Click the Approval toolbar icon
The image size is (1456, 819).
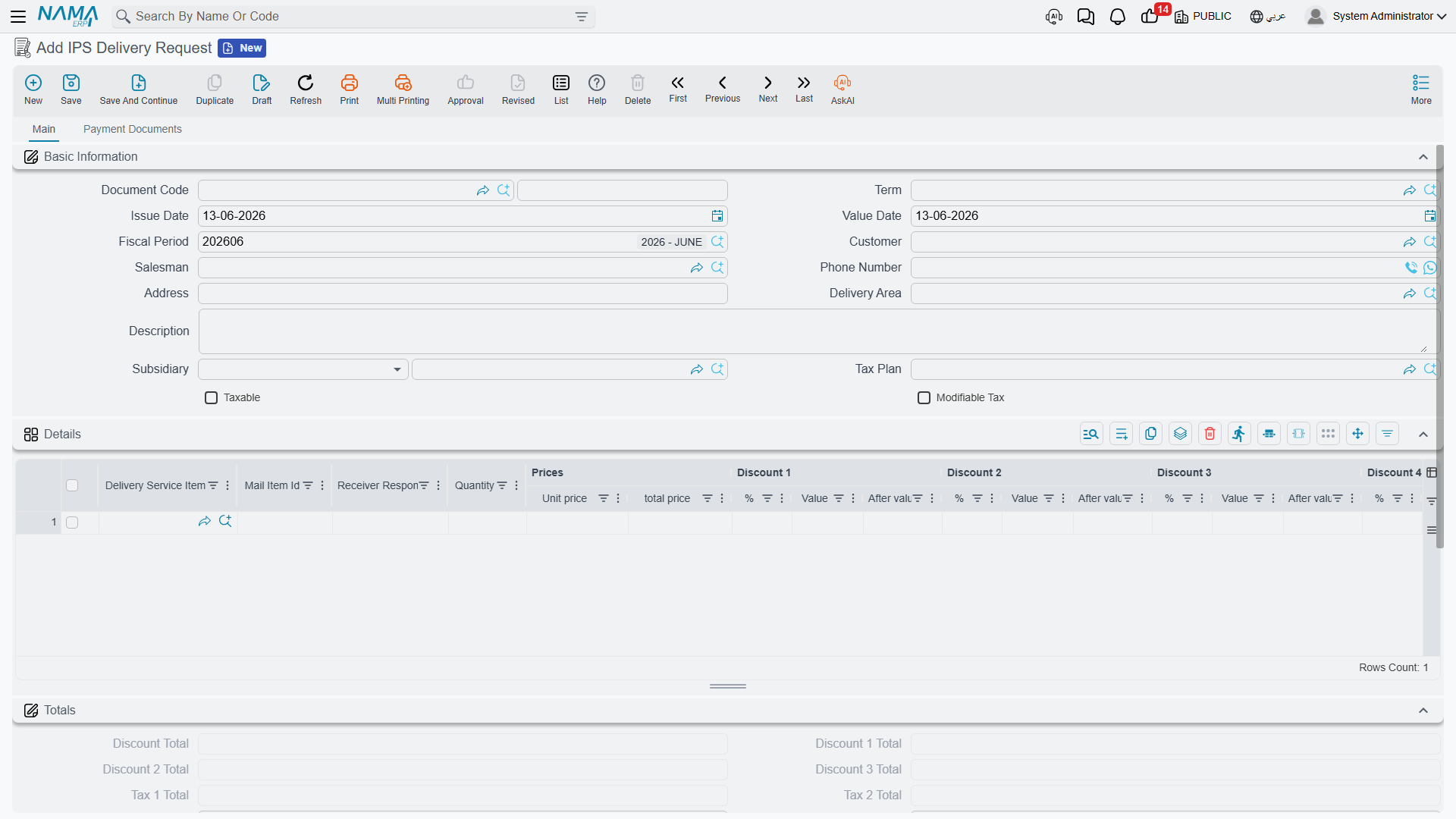(466, 89)
